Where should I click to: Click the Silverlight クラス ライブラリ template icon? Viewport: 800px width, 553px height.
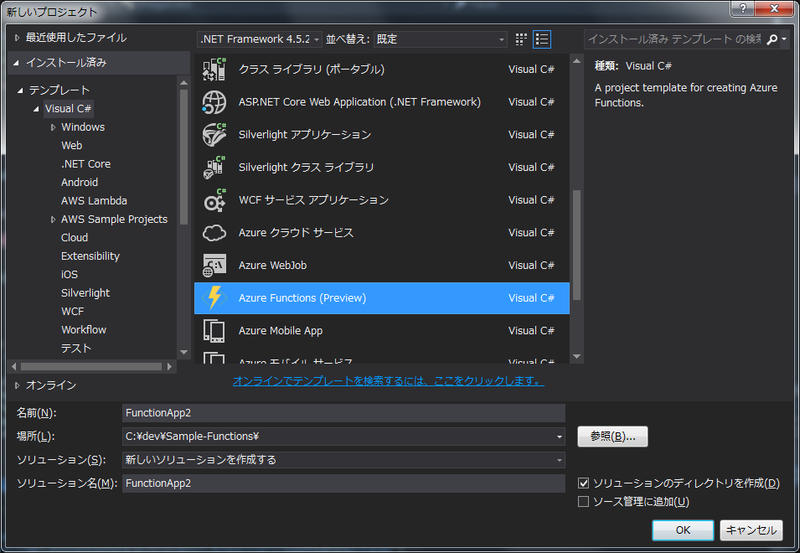214,167
